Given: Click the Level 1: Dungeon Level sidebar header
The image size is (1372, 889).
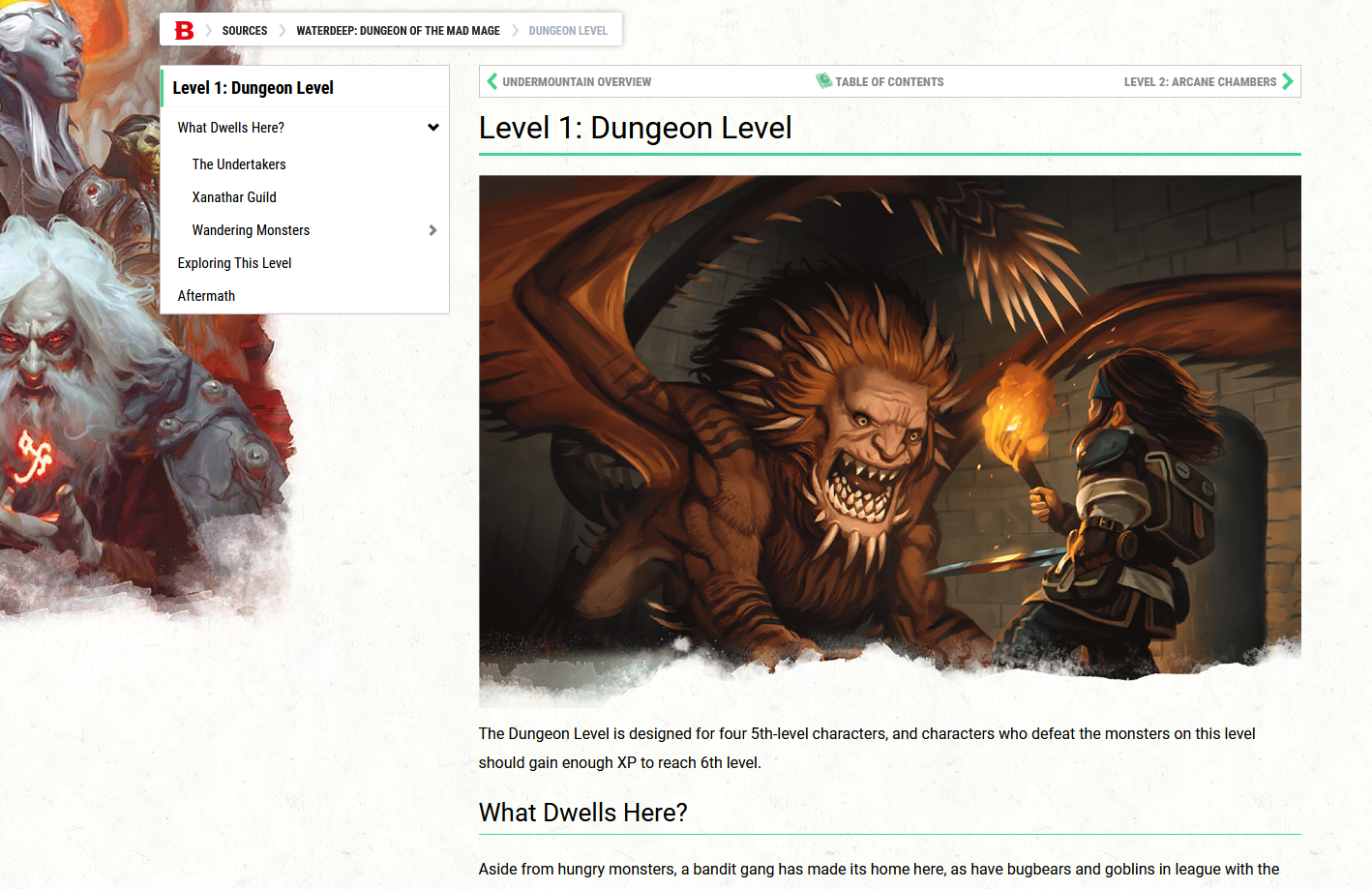Looking at the screenshot, I should click(x=252, y=87).
